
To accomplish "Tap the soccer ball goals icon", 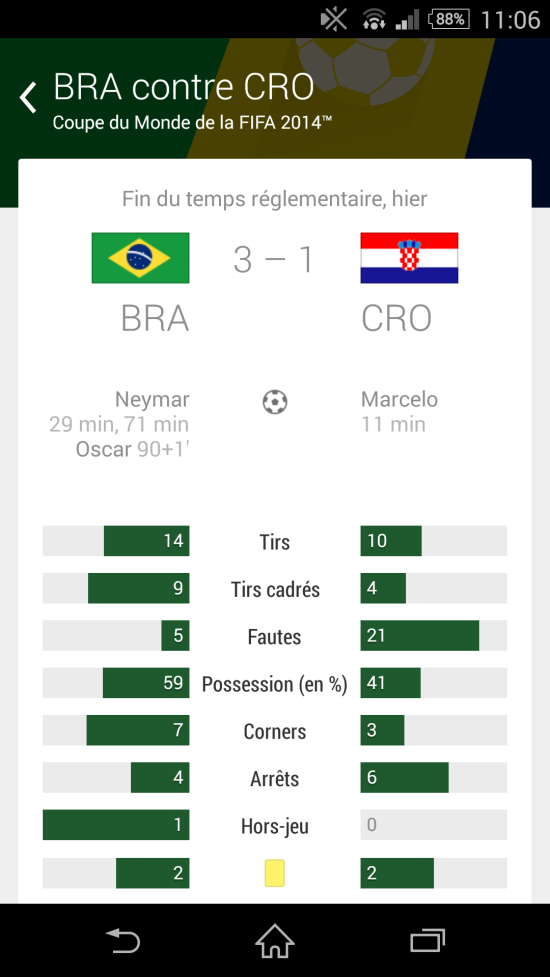I will click(x=275, y=402).
